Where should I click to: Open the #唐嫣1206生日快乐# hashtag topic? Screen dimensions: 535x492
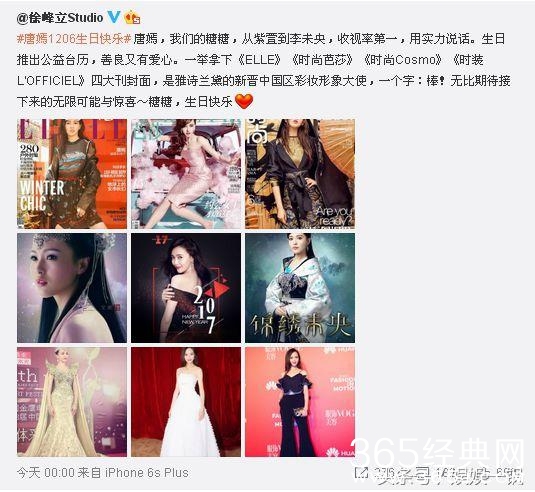click(x=74, y=39)
